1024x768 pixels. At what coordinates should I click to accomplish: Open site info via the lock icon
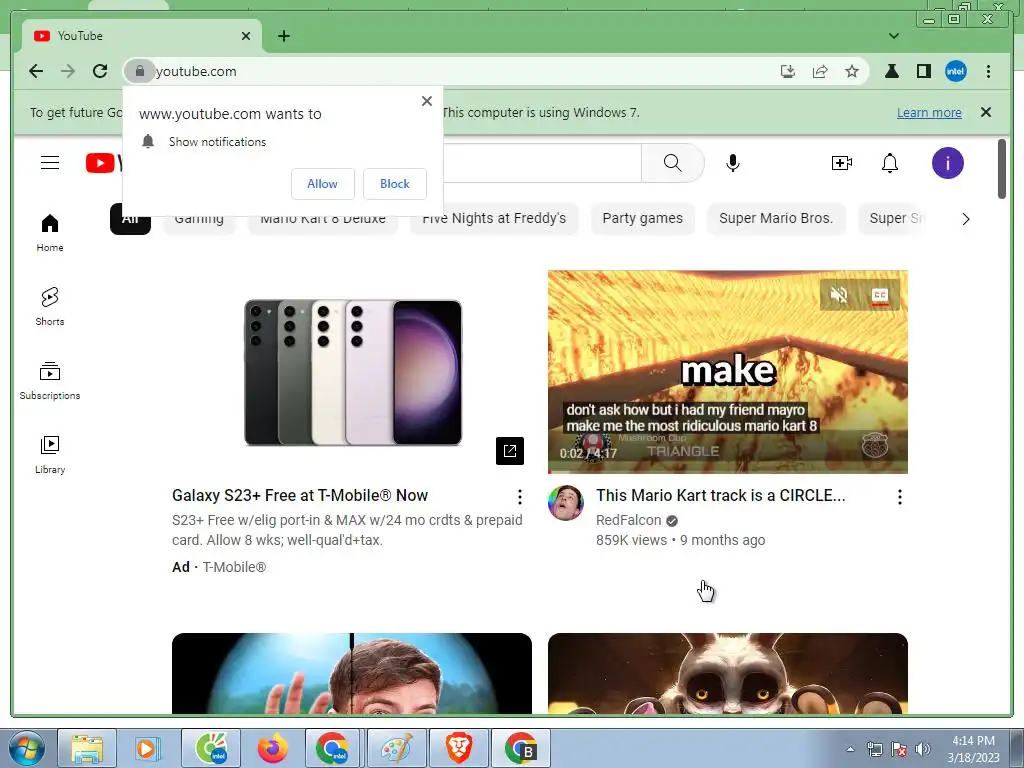tap(139, 71)
